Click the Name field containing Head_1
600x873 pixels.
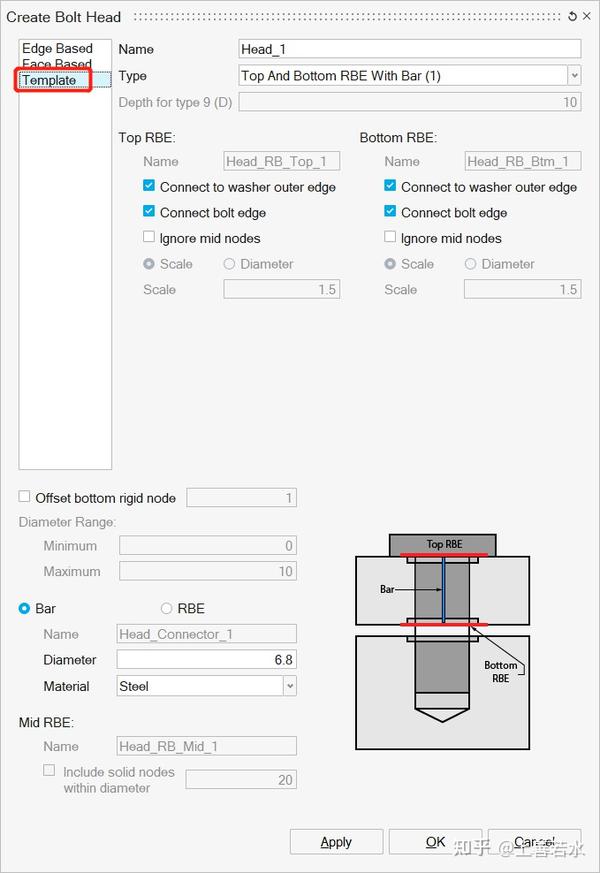pyautogui.click(x=410, y=49)
